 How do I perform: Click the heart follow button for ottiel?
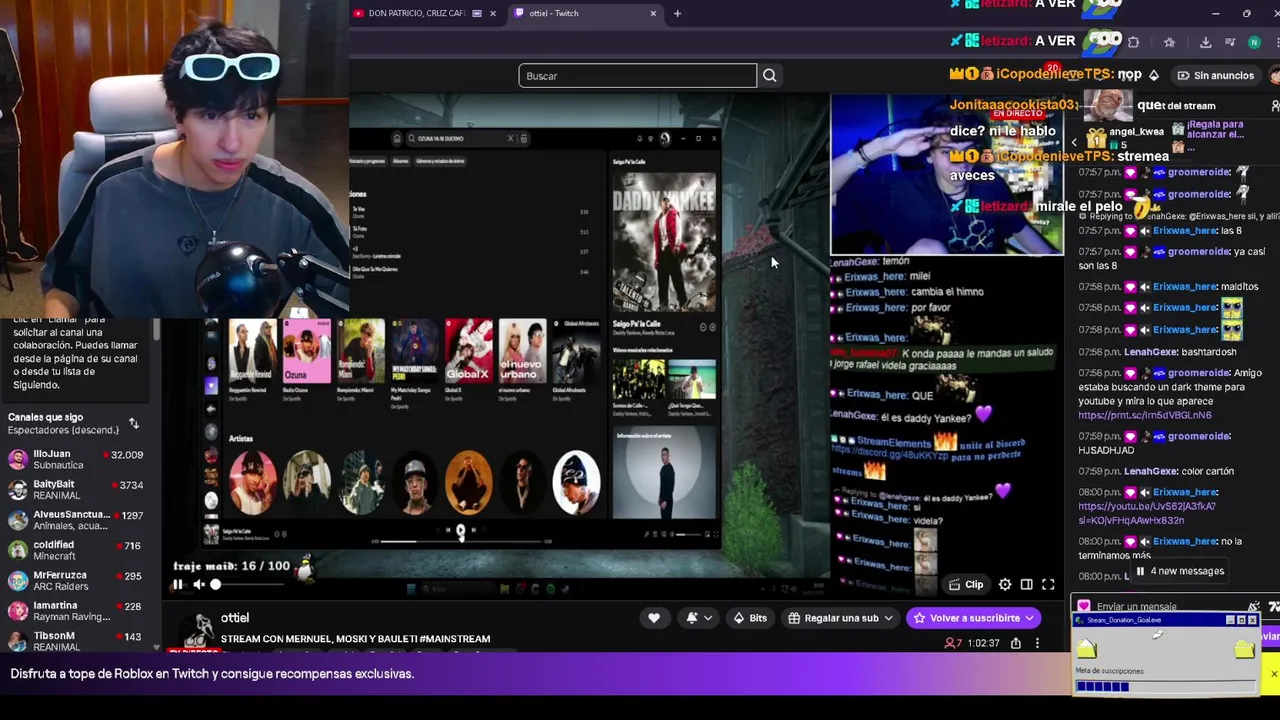pyautogui.click(x=654, y=618)
